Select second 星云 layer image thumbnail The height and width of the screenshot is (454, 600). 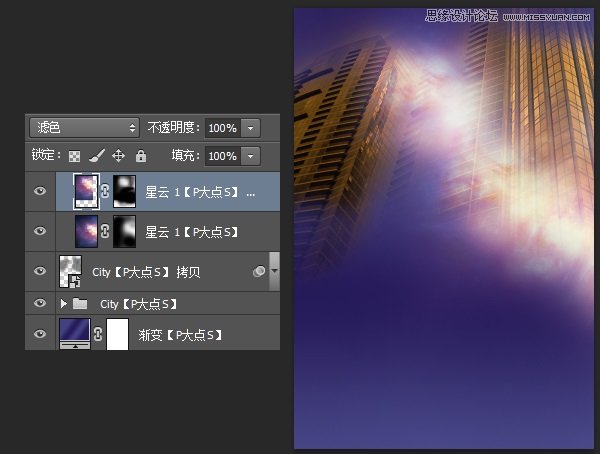(x=86, y=231)
